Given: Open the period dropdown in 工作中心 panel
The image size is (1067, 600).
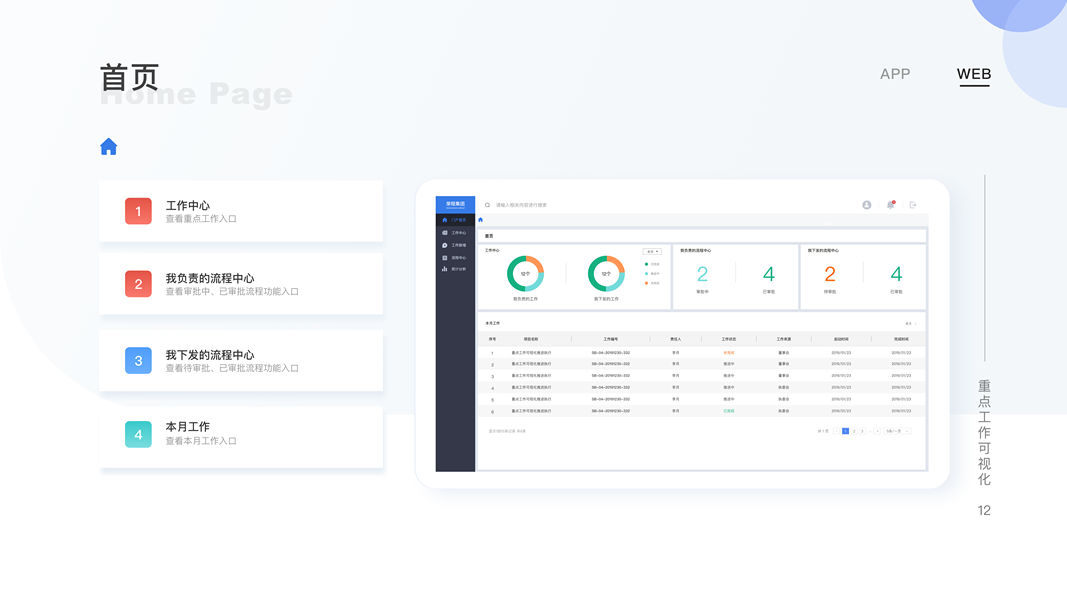Looking at the screenshot, I should click(x=652, y=252).
